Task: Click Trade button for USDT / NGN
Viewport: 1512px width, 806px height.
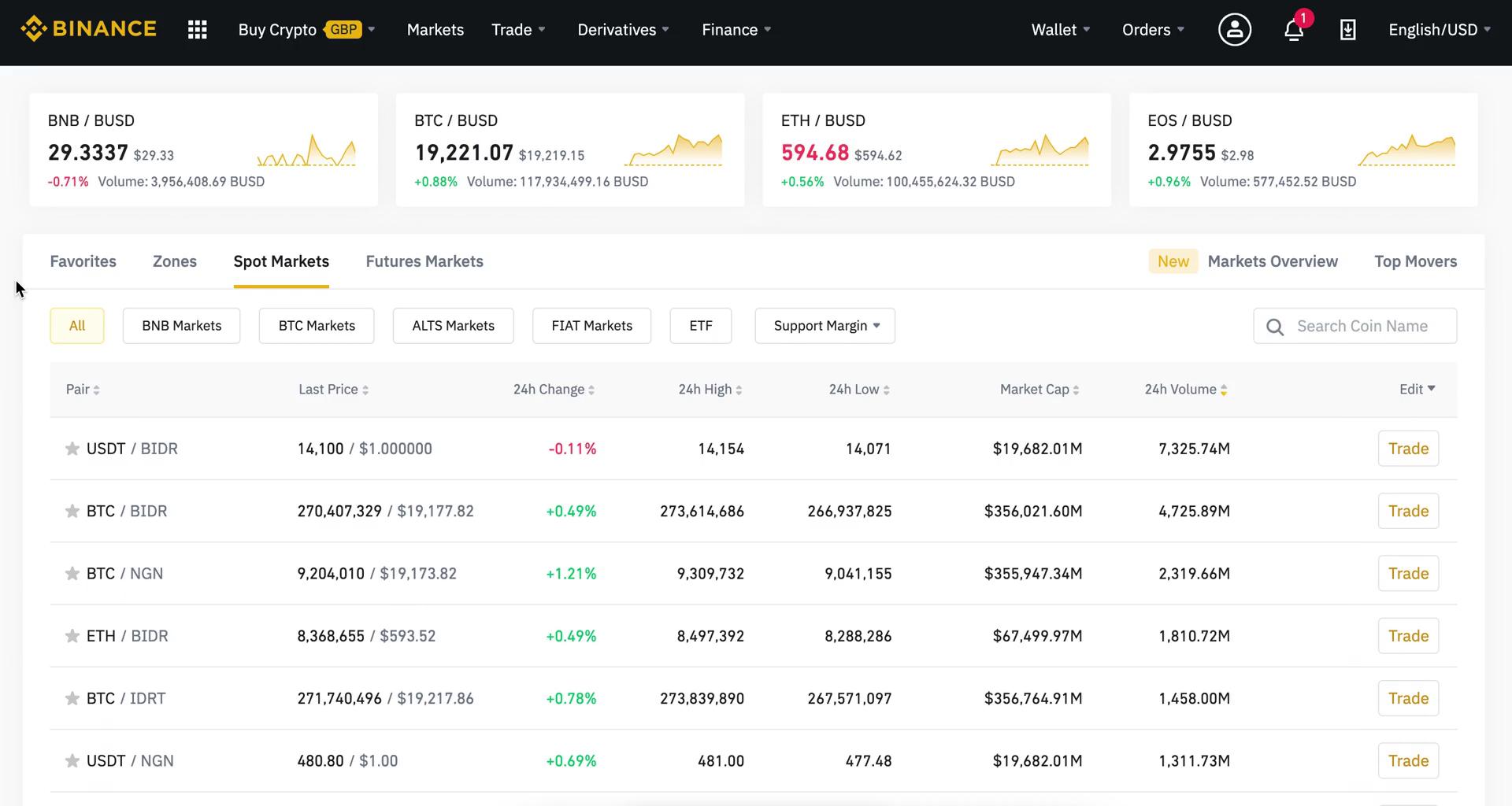Action: 1409,760
